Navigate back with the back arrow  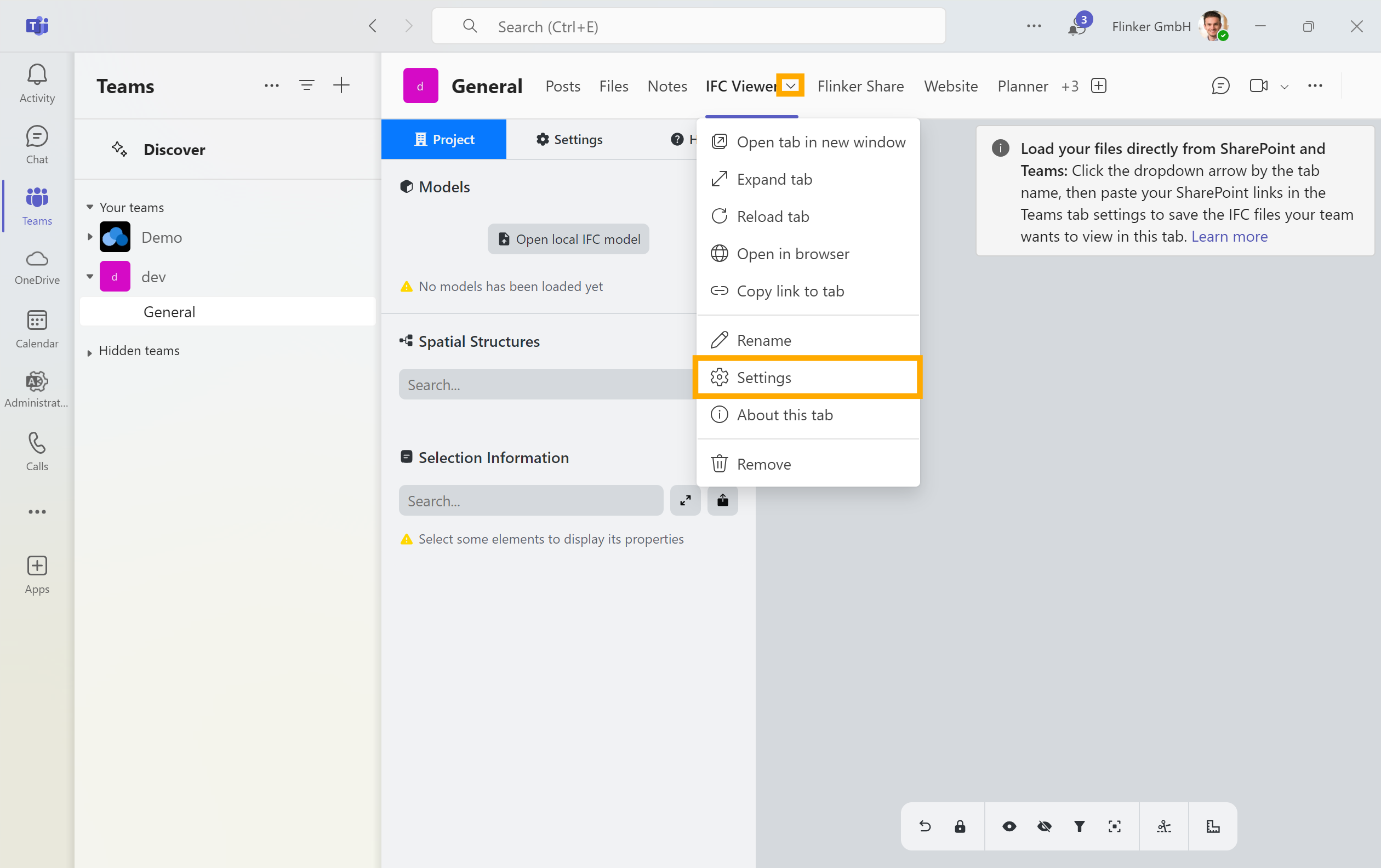(373, 26)
